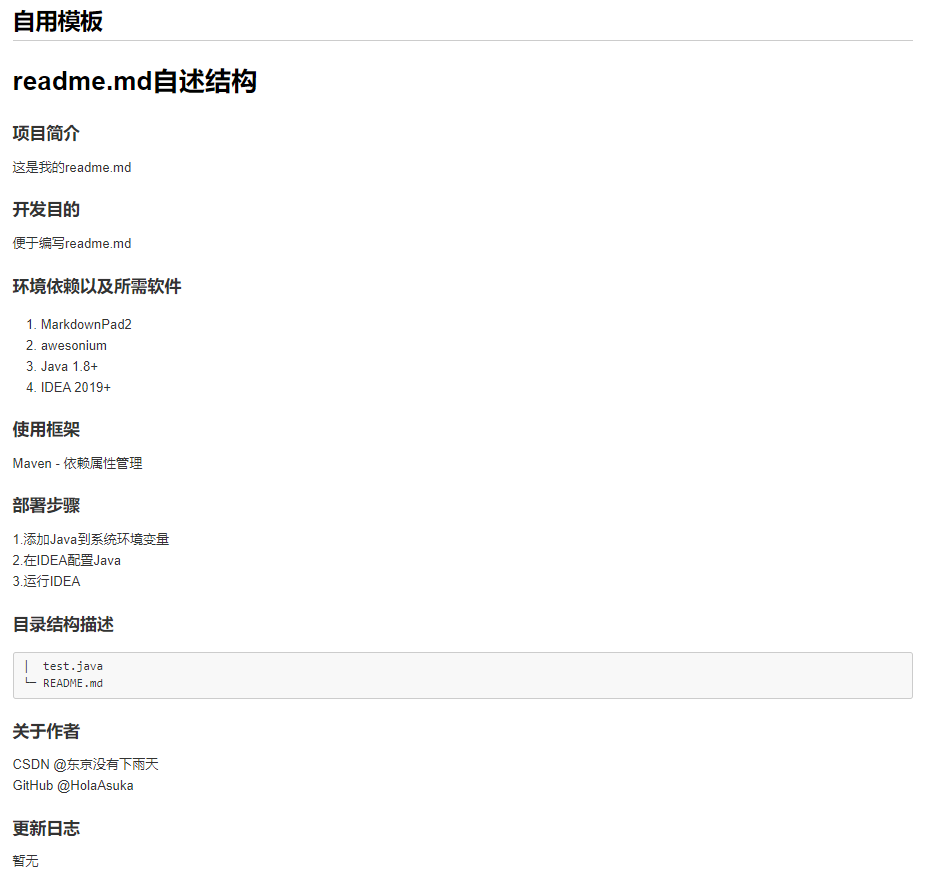
Task: Click the 目录结构描述 heading
Action: 62,624
